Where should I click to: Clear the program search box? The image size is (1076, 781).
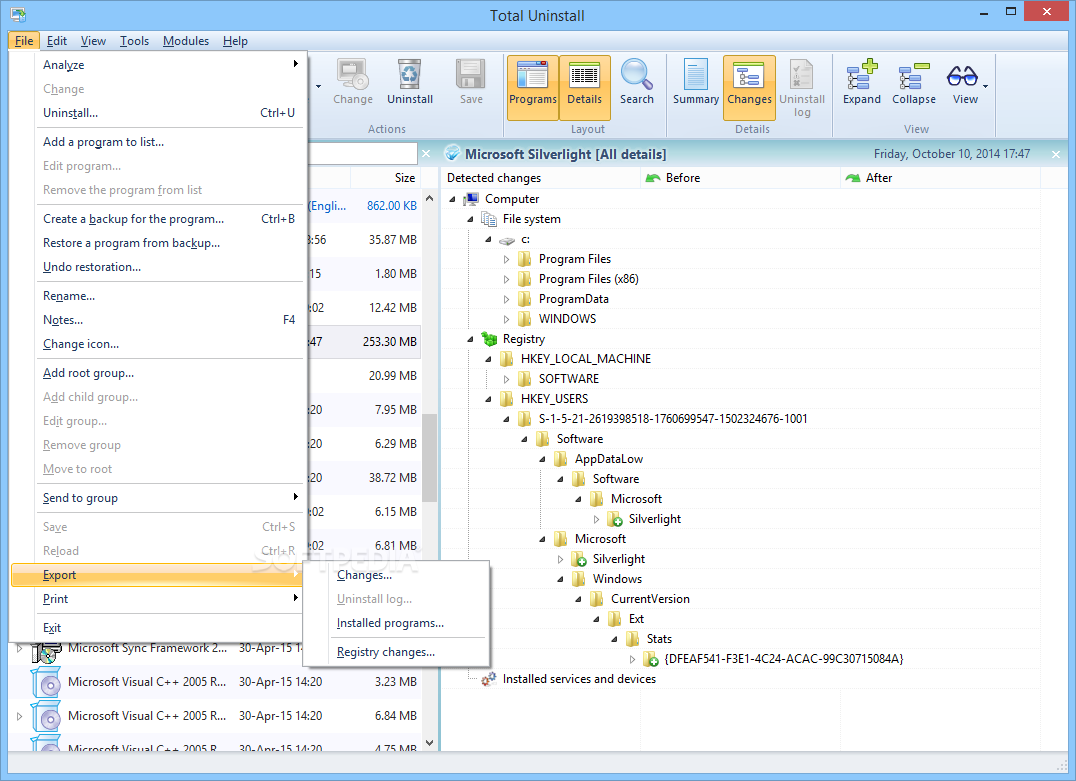pos(426,154)
